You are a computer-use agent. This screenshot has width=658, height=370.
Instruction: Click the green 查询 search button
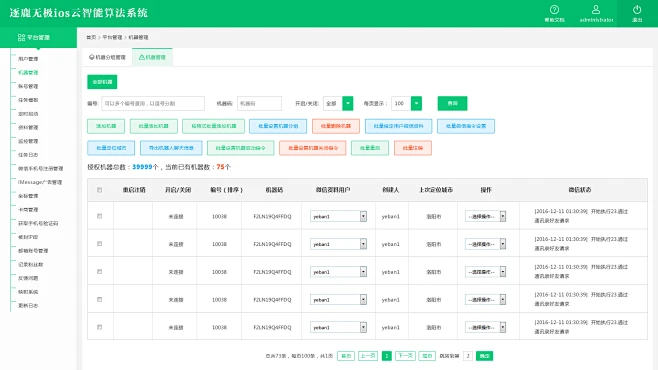tap(452, 103)
